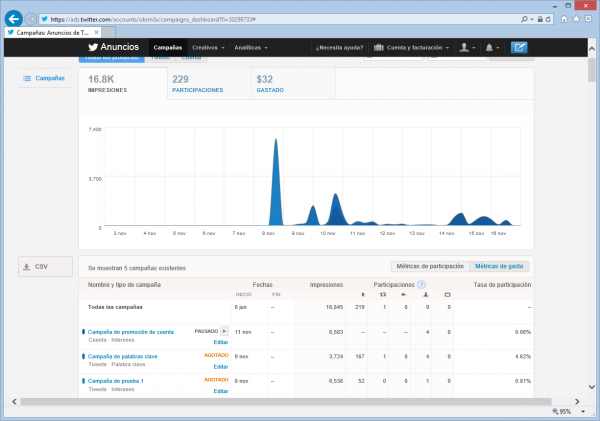600x421 pixels.
Task: Open browser tools gear icon
Action: point(588,19)
